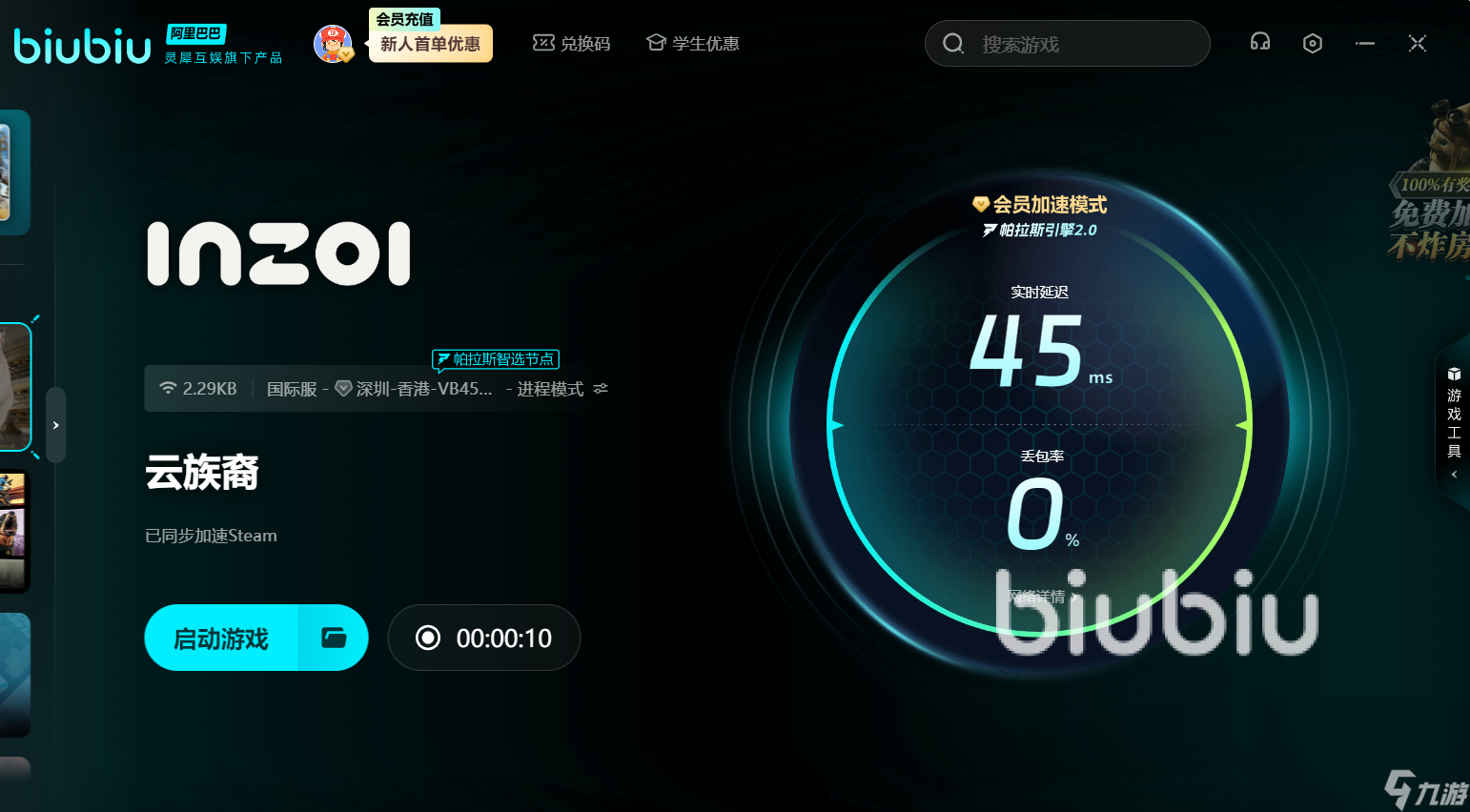Screen dimensions: 1470x812
Task: Click 启动游戏 to launch game
Action: point(221,638)
